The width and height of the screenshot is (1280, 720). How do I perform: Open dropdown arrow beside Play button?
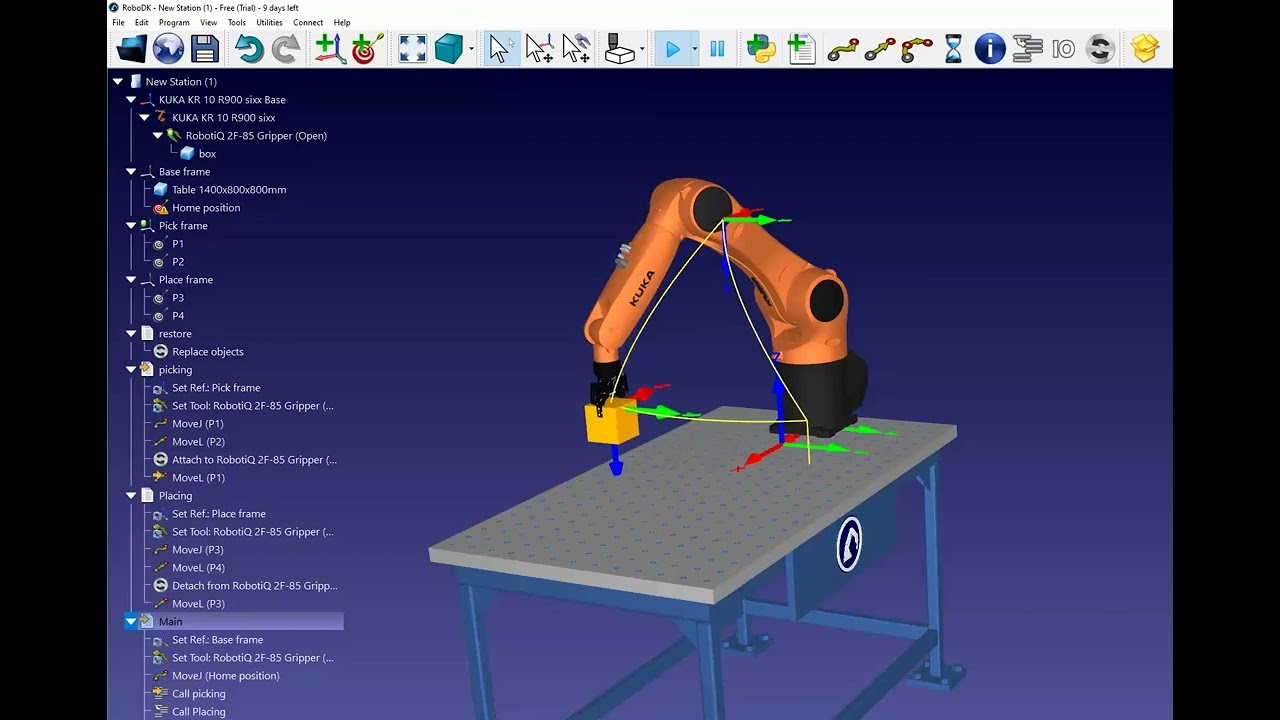click(x=694, y=49)
